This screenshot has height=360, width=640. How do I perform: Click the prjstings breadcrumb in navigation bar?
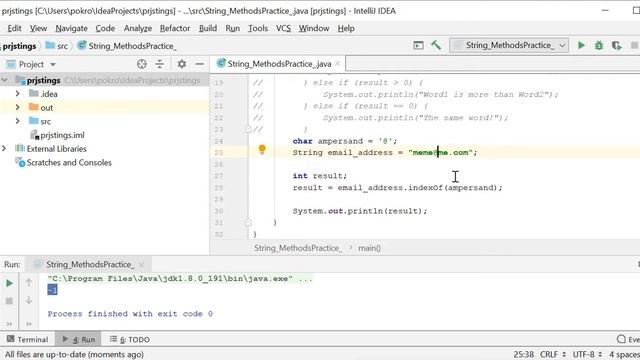[19, 46]
